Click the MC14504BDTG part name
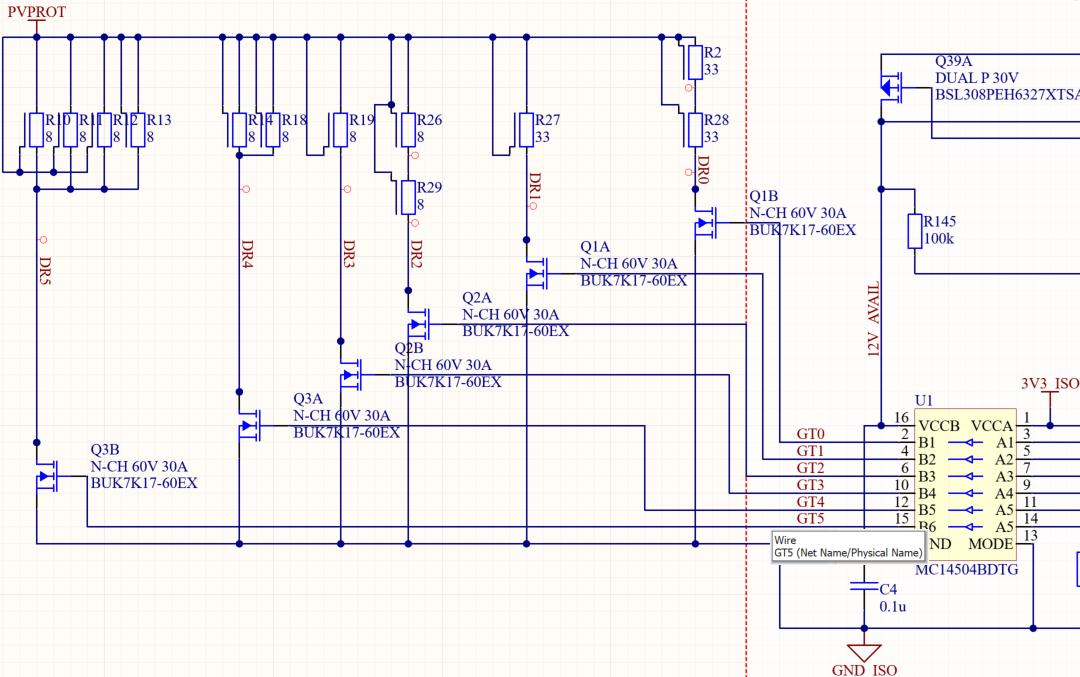The height and width of the screenshot is (677, 1080). (x=966, y=570)
